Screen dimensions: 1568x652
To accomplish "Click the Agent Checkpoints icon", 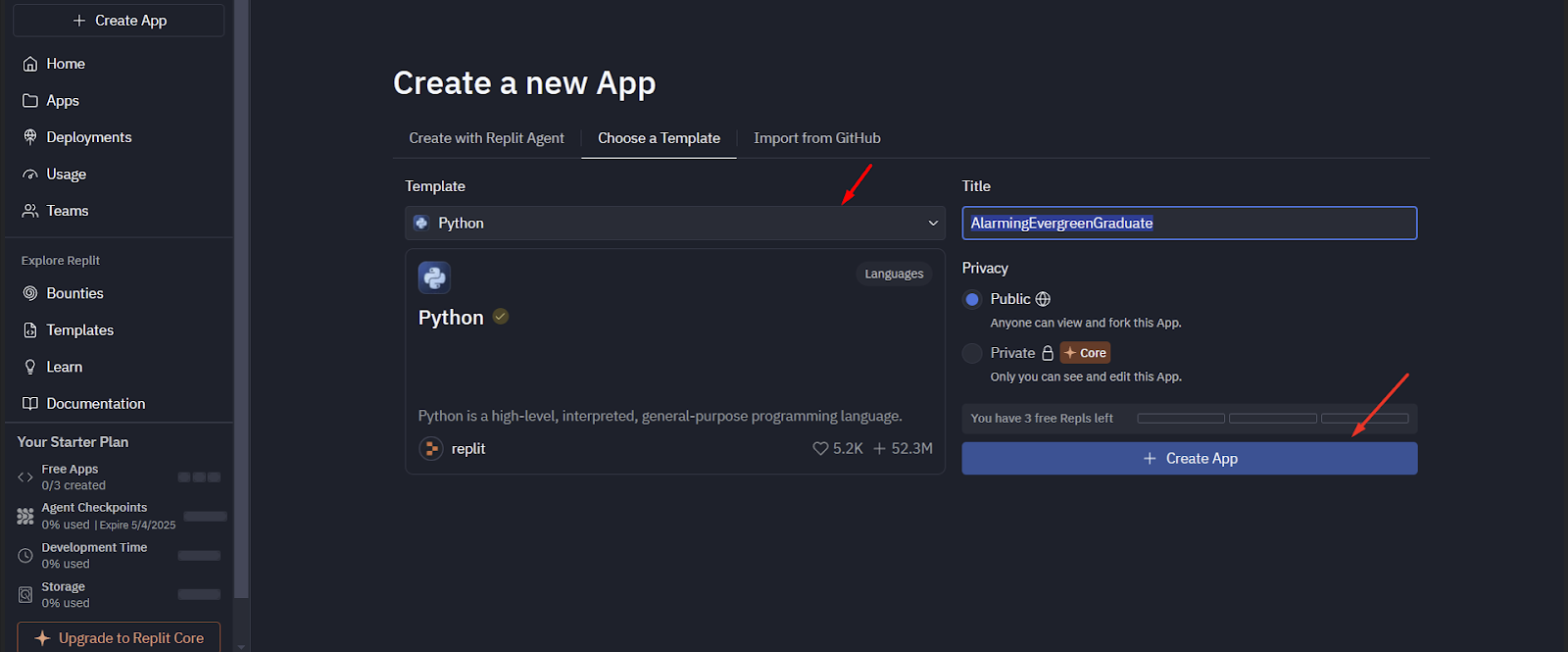I will pos(25,516).
